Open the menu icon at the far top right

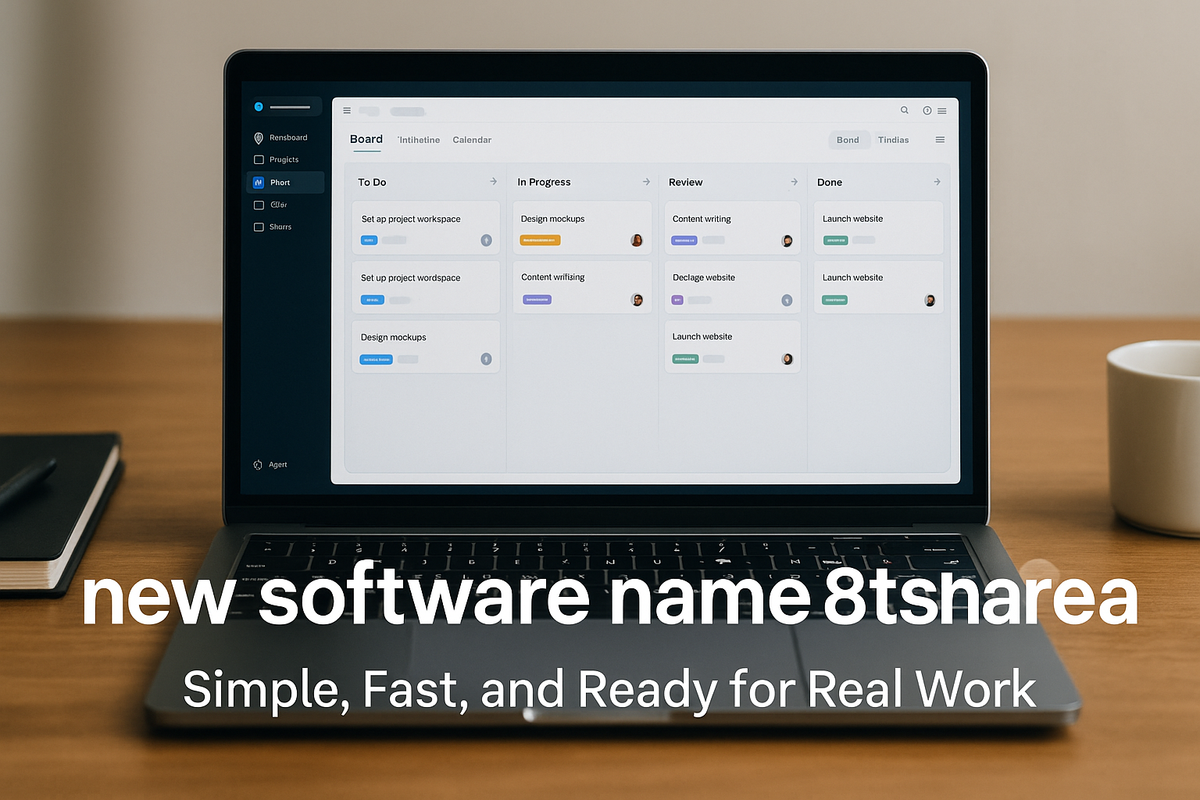point(940,110)
